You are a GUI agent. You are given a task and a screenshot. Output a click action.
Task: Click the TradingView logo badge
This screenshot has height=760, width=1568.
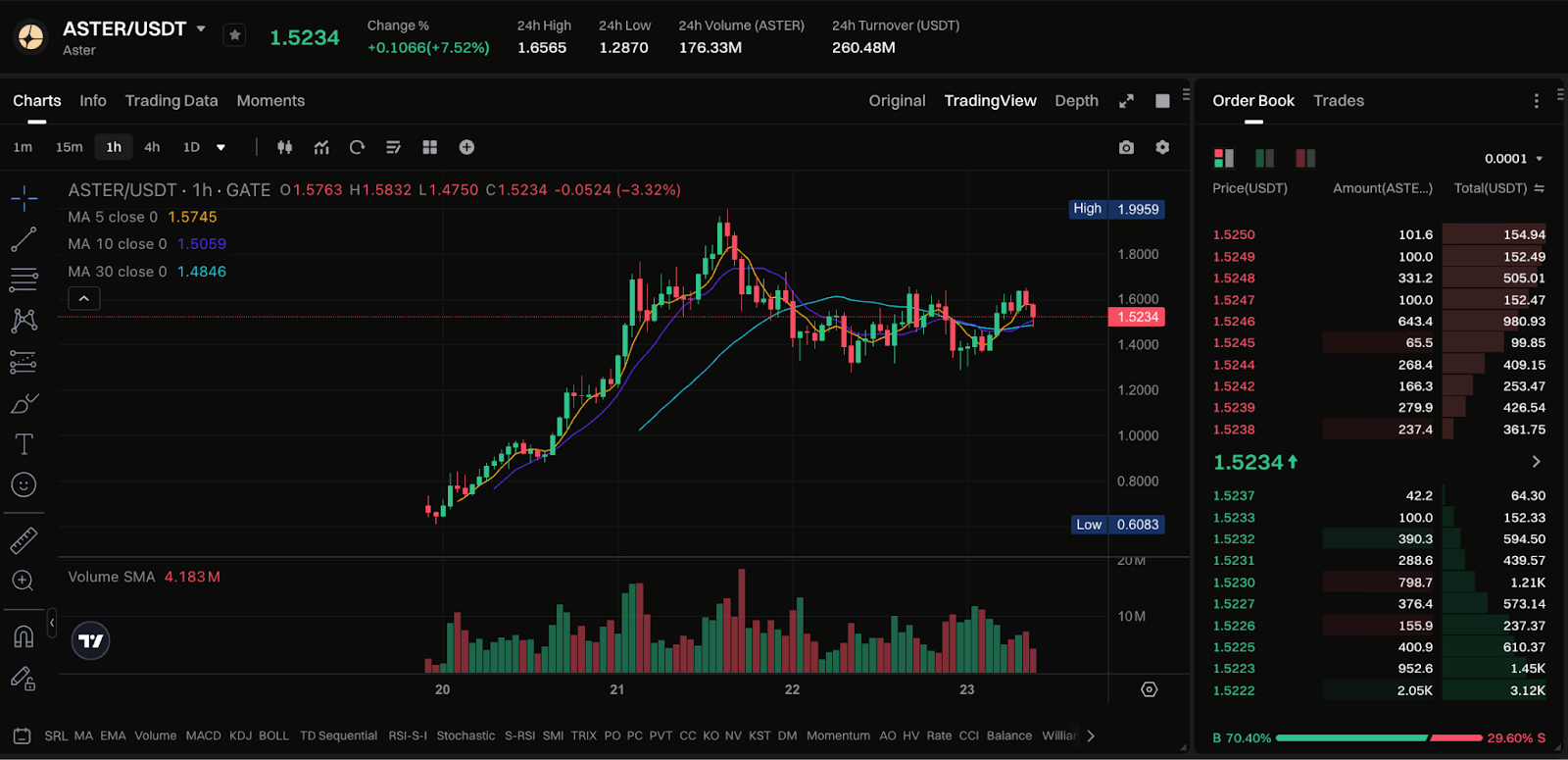[x=91, y=641]
